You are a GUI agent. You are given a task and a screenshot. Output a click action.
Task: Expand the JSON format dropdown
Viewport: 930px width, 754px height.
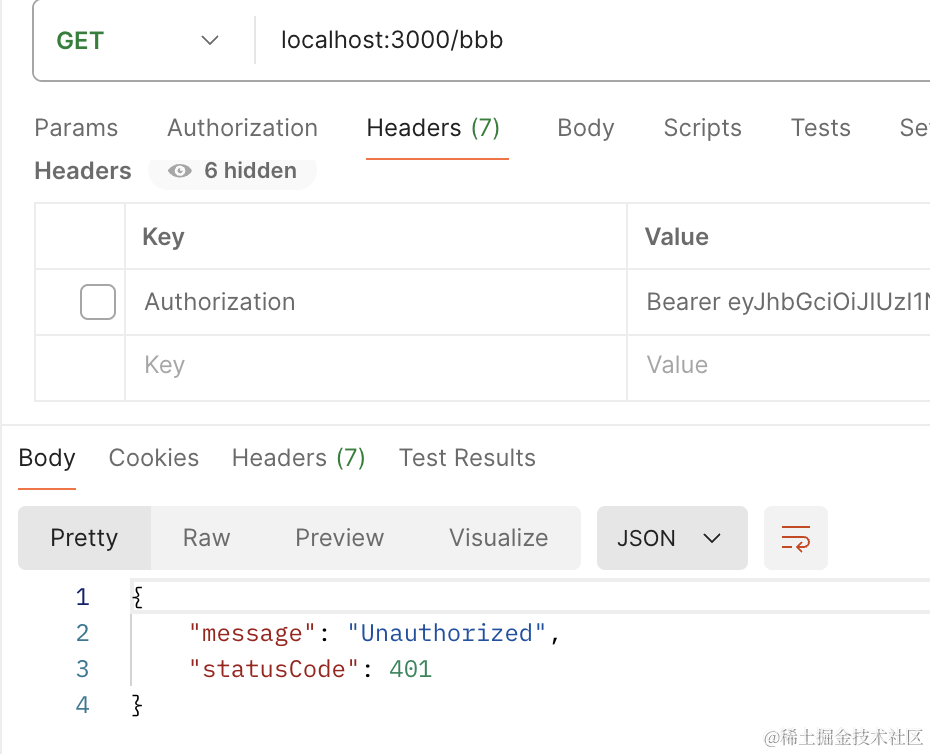click(671, 538)
